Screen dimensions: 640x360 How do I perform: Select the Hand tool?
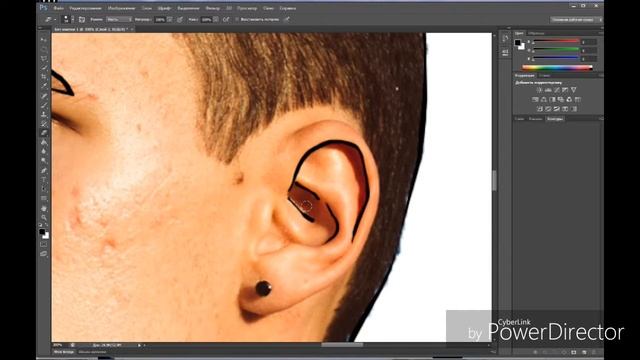pos(44,209)
